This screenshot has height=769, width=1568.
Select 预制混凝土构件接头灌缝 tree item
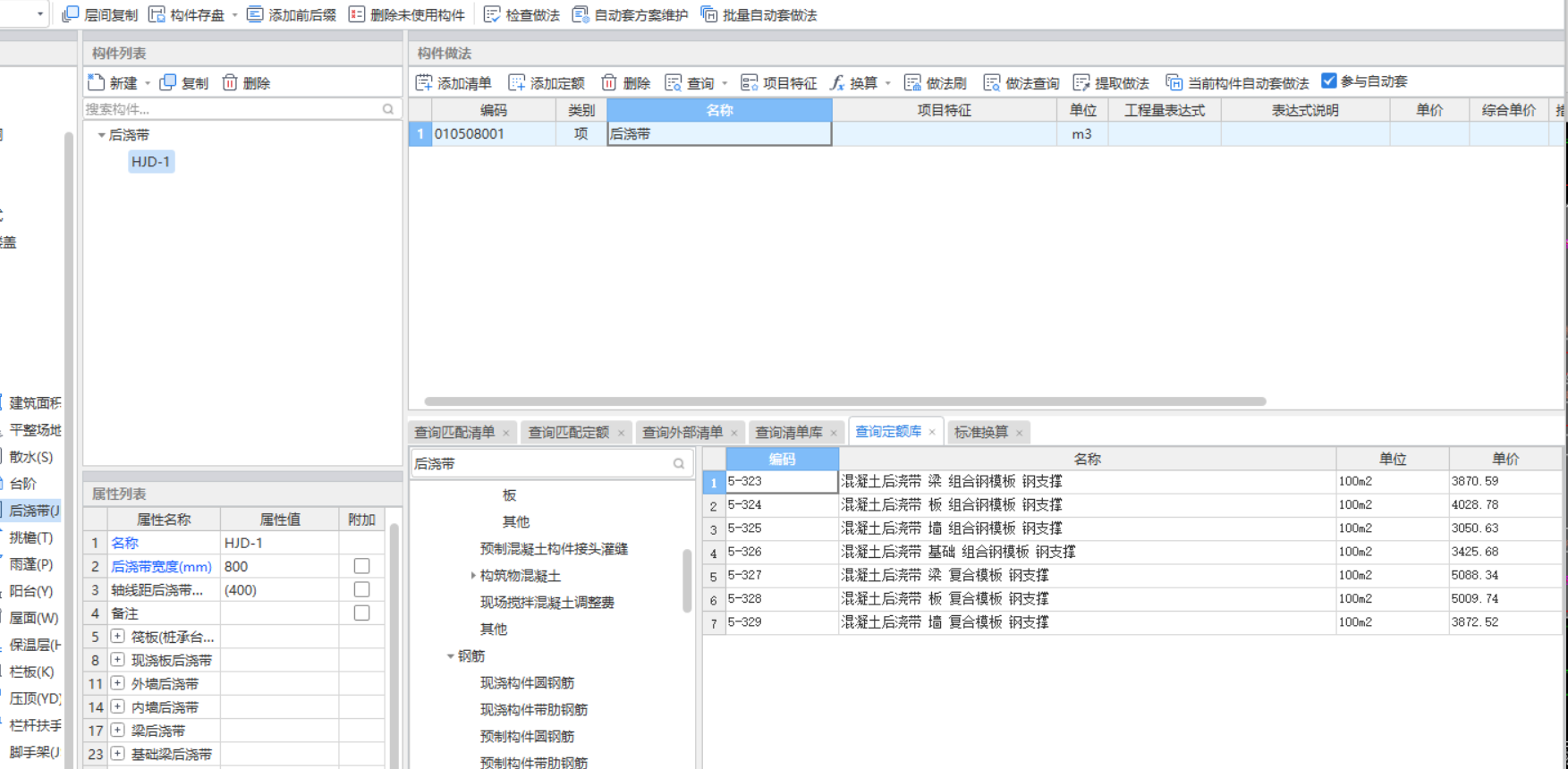pyautogui.click(x=554, y=548)
